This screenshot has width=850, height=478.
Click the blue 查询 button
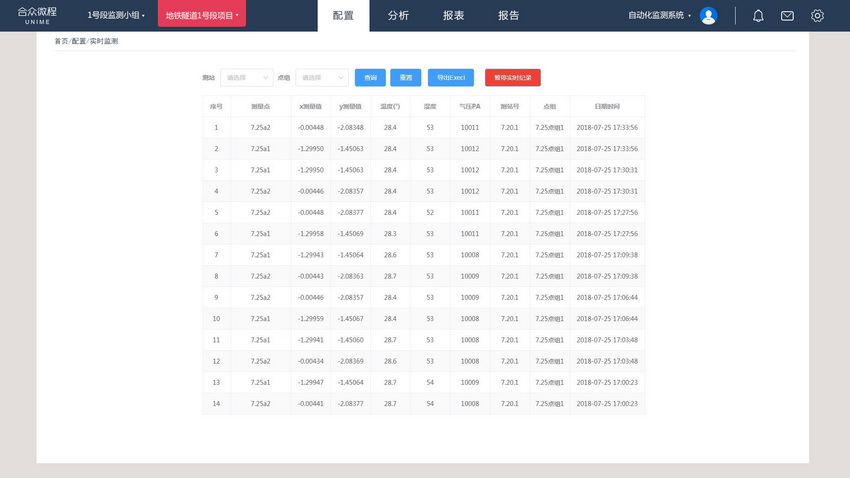point(370,77)
